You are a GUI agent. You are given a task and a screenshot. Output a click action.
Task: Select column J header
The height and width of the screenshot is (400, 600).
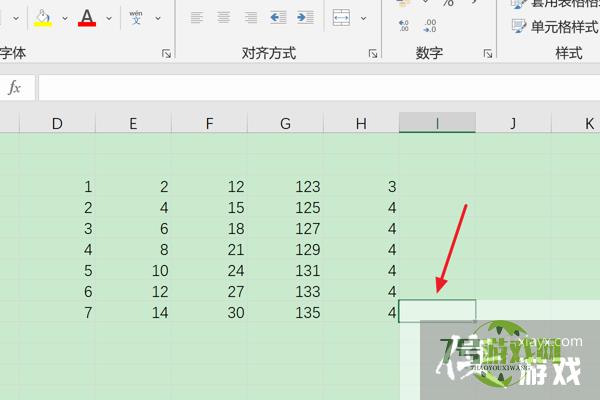click(x=513, y=123)
